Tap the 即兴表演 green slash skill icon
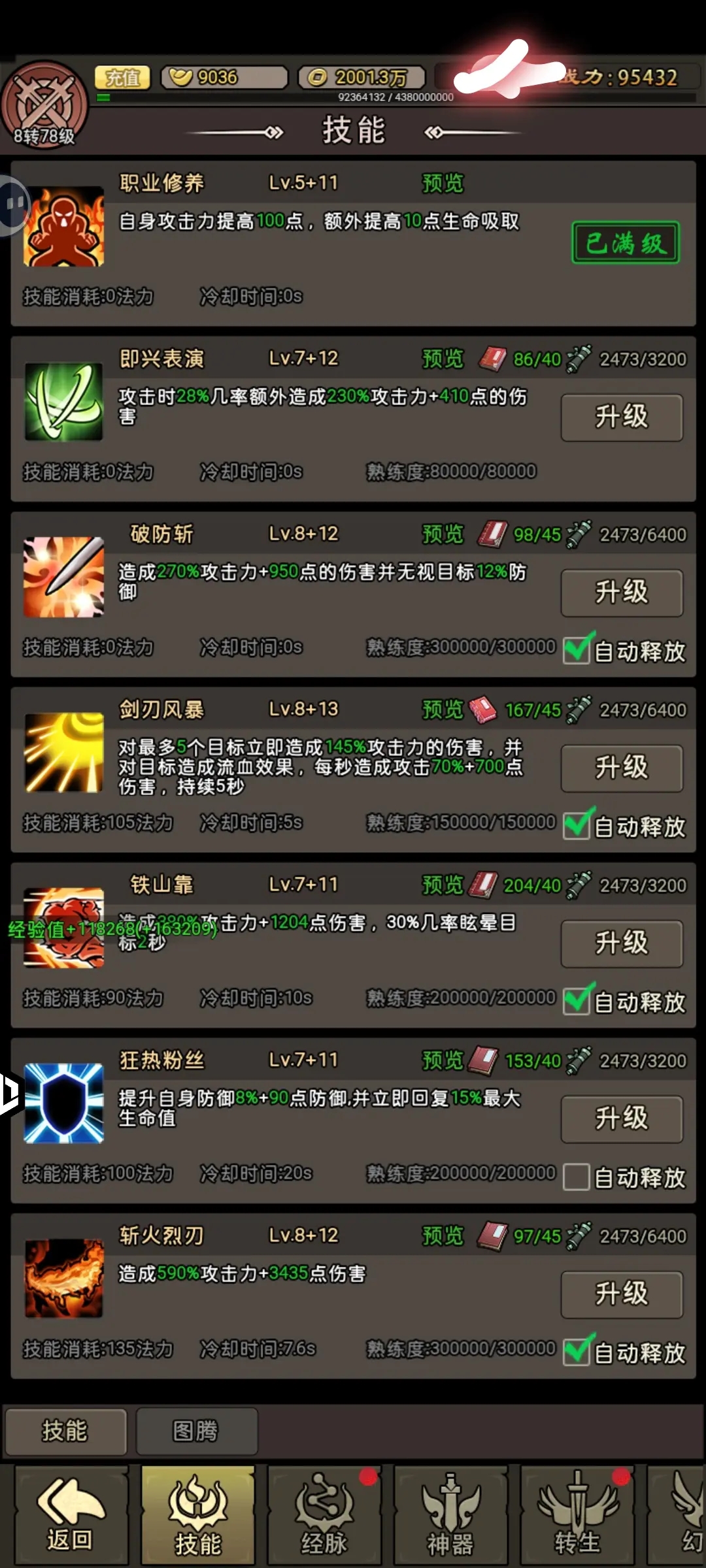Viewport: 706px width, 1568px height. coord(63,402)
